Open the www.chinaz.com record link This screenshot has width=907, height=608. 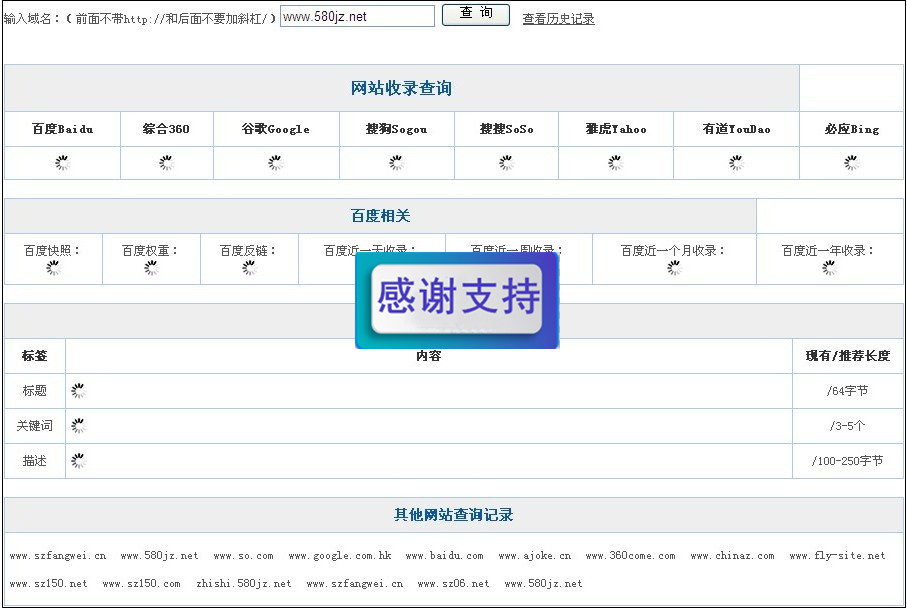click(x=732, y=556)
